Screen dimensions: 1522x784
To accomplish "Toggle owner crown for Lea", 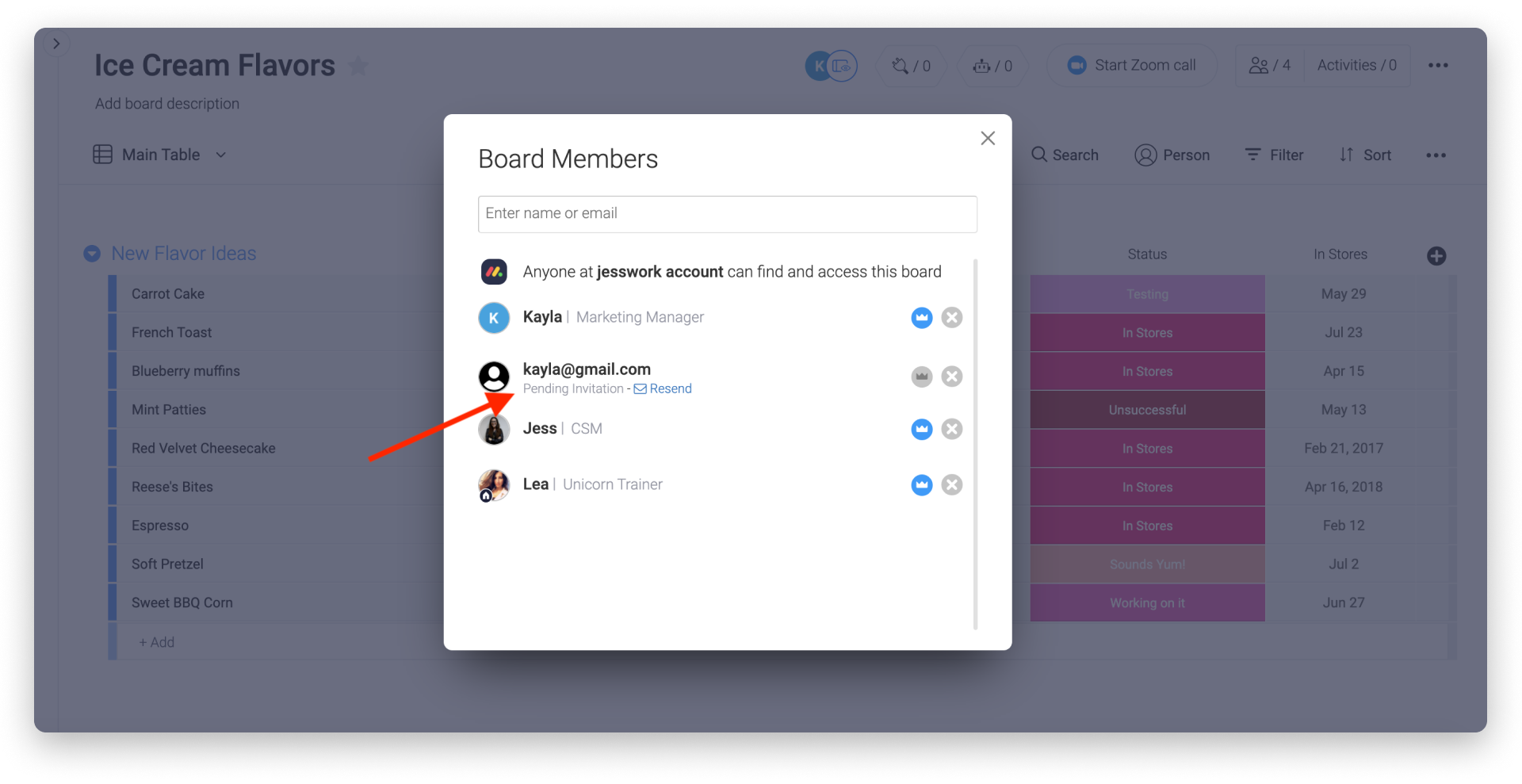I will 921,484.
